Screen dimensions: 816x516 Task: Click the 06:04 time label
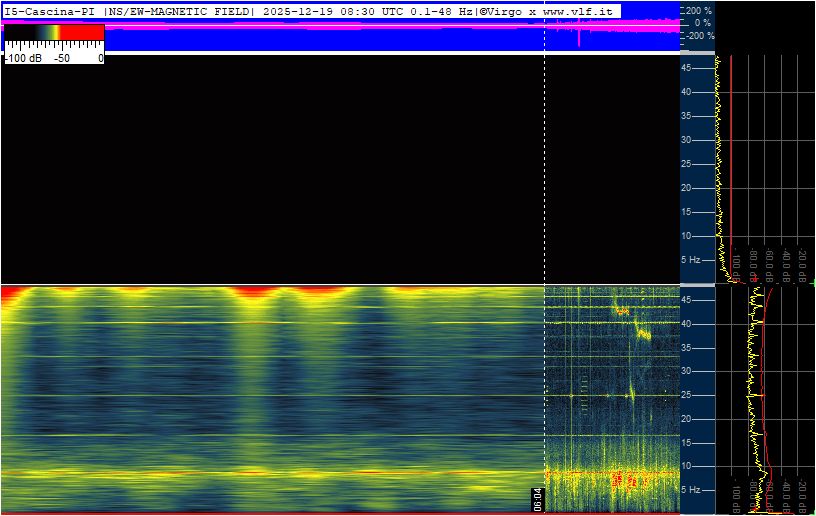pyautogui.click(x=538, y=499)
